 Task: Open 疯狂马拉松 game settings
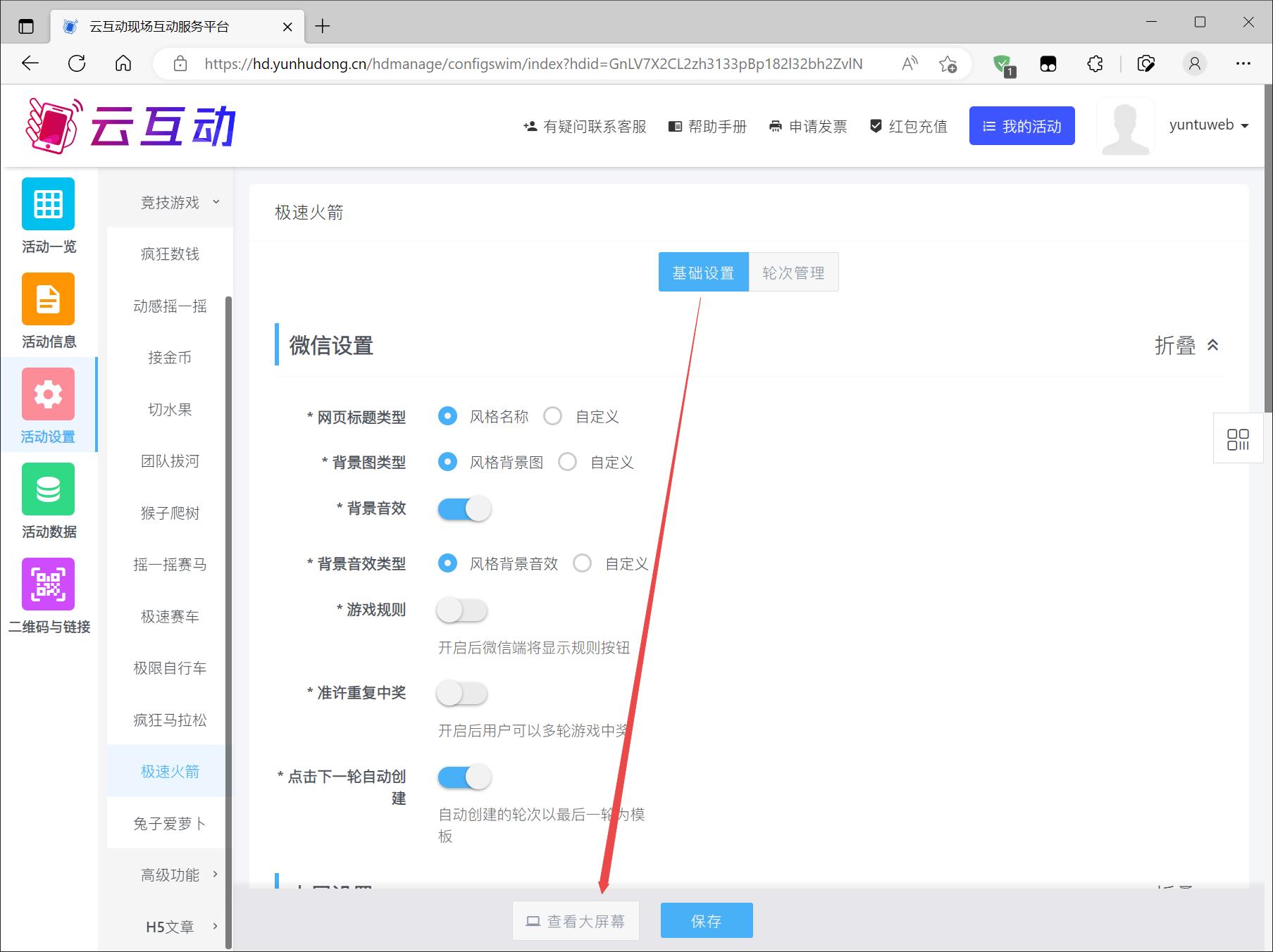pos(170,720)
